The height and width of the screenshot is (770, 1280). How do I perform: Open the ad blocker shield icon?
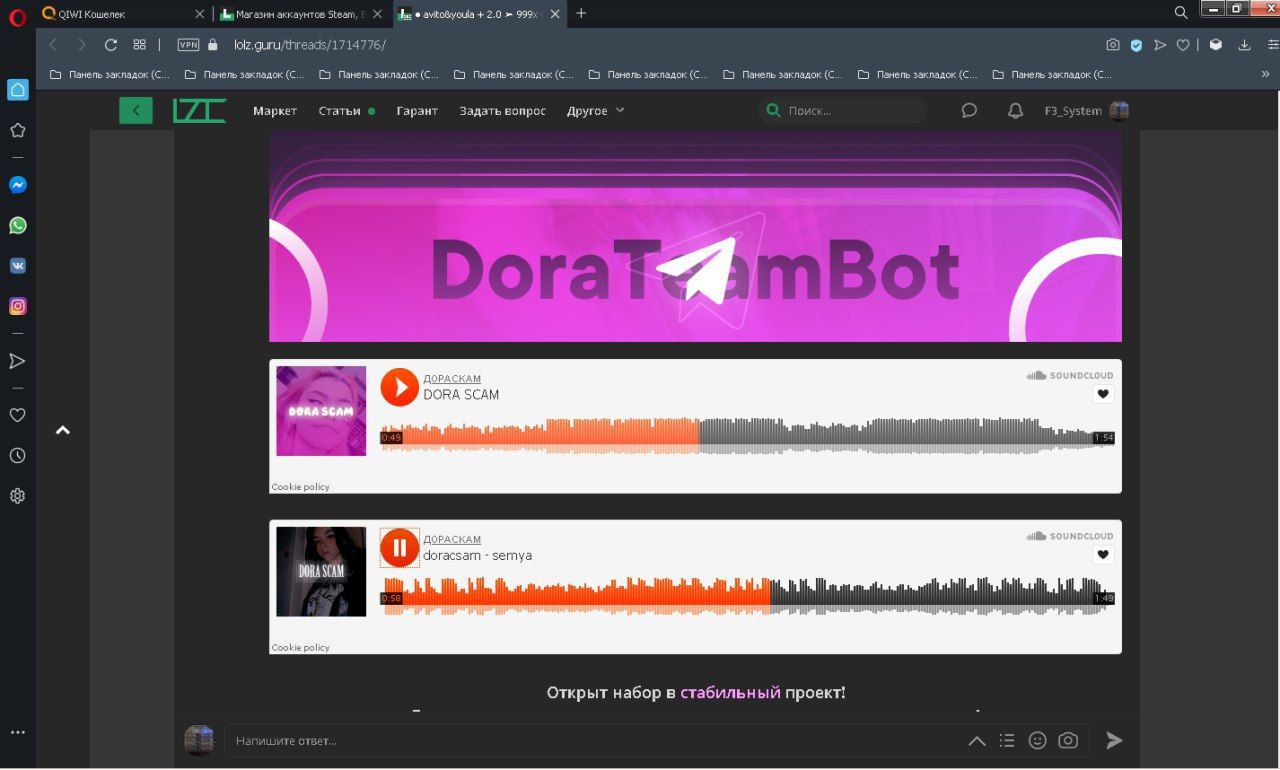point(1137,45)
